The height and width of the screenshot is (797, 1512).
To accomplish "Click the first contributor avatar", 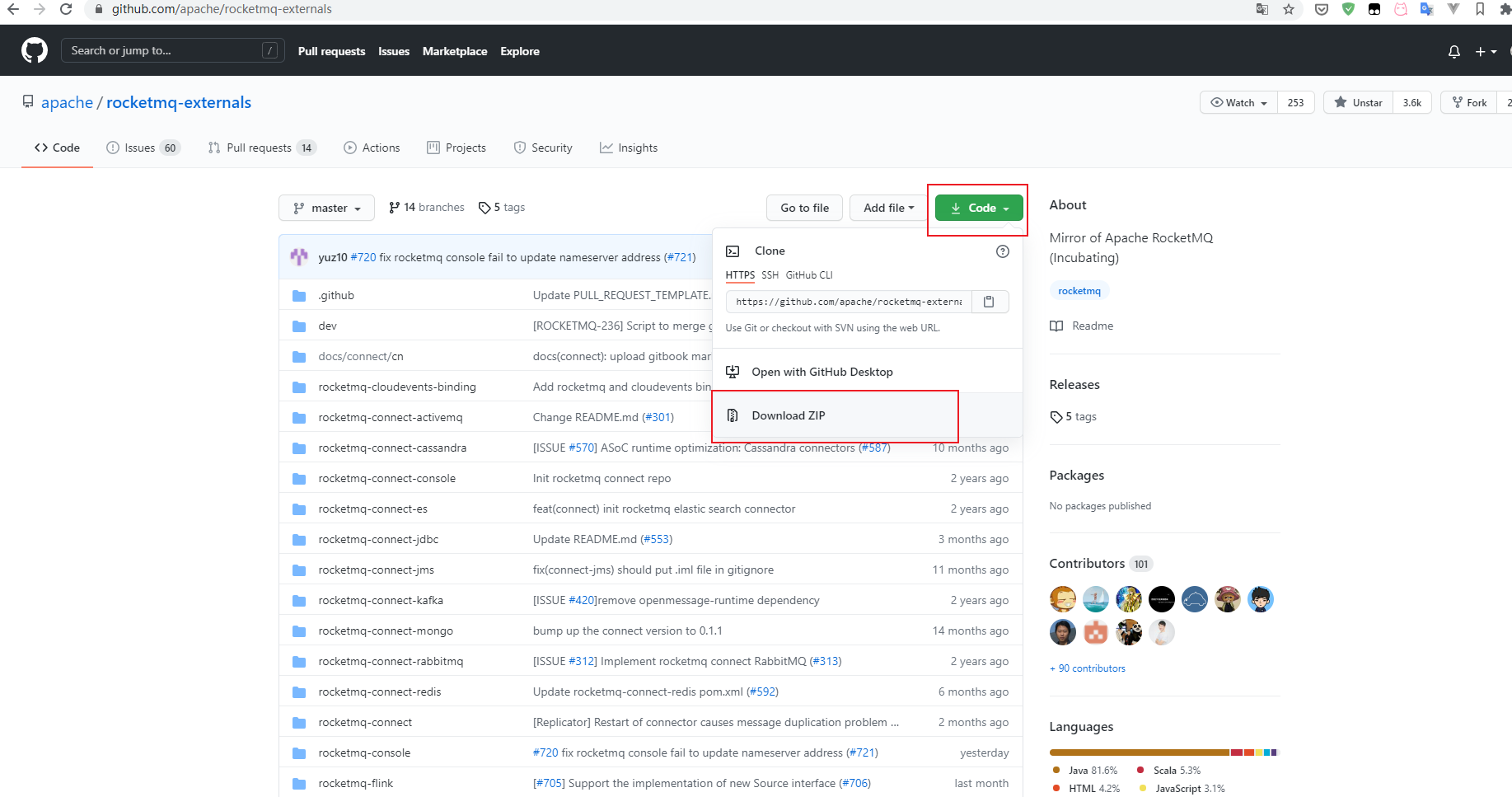I will click(1063, 598).
